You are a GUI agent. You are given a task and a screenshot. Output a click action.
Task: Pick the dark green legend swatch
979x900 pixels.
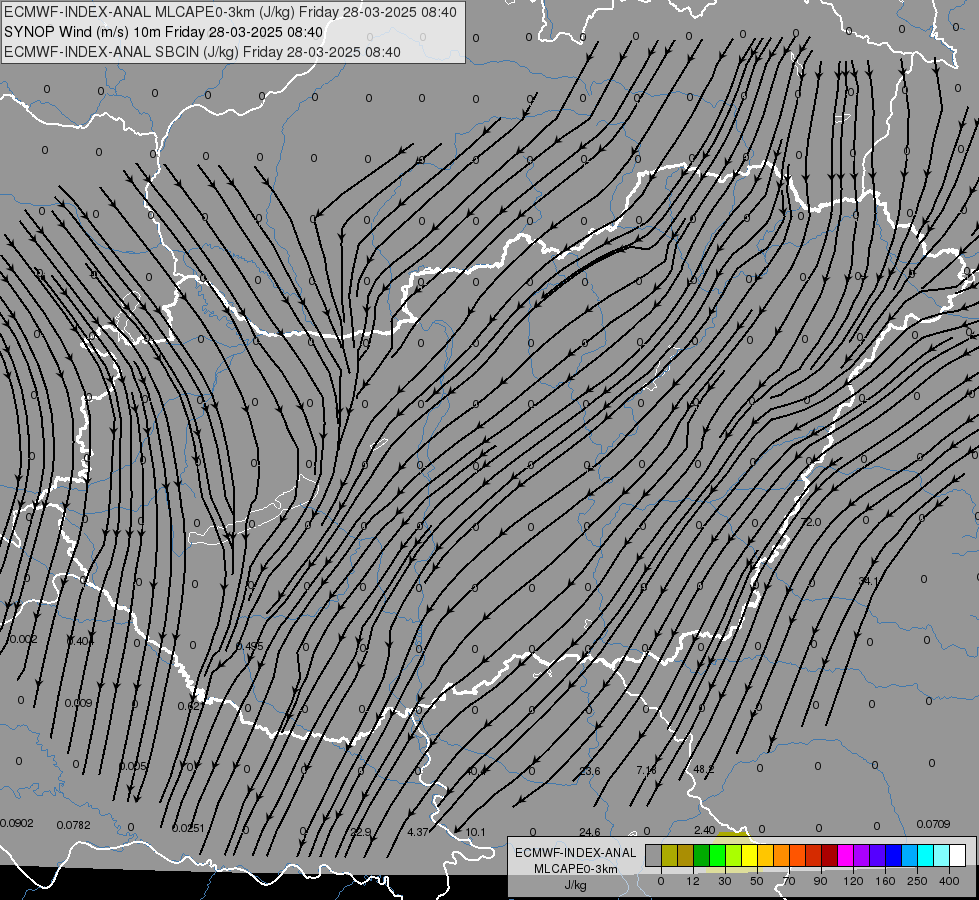[702, 855]
